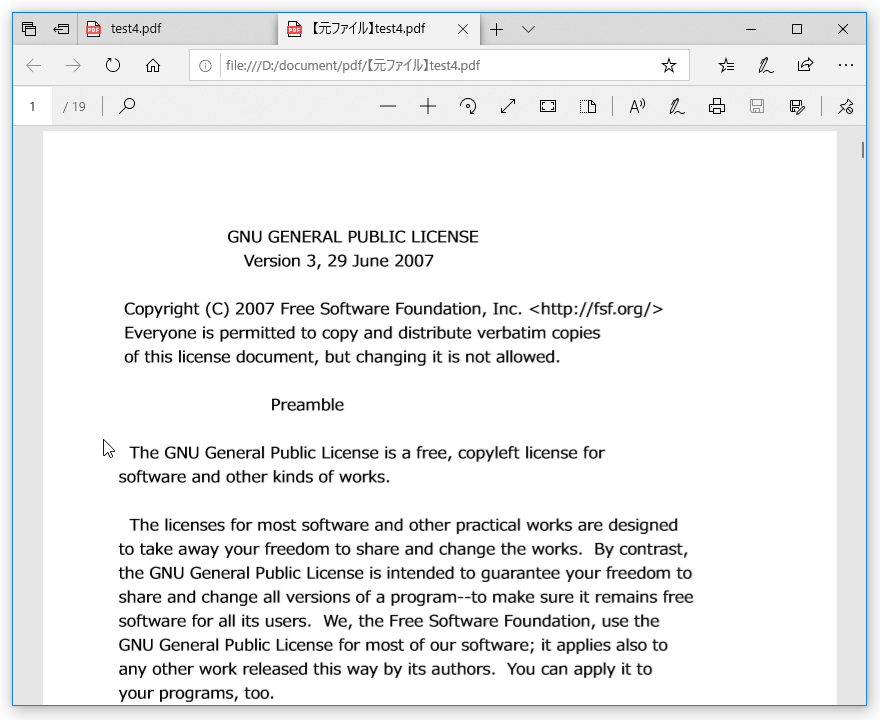Set these tabs aside icon
Image resolution: width=880 pixels, height=720 pixels.
61,29
